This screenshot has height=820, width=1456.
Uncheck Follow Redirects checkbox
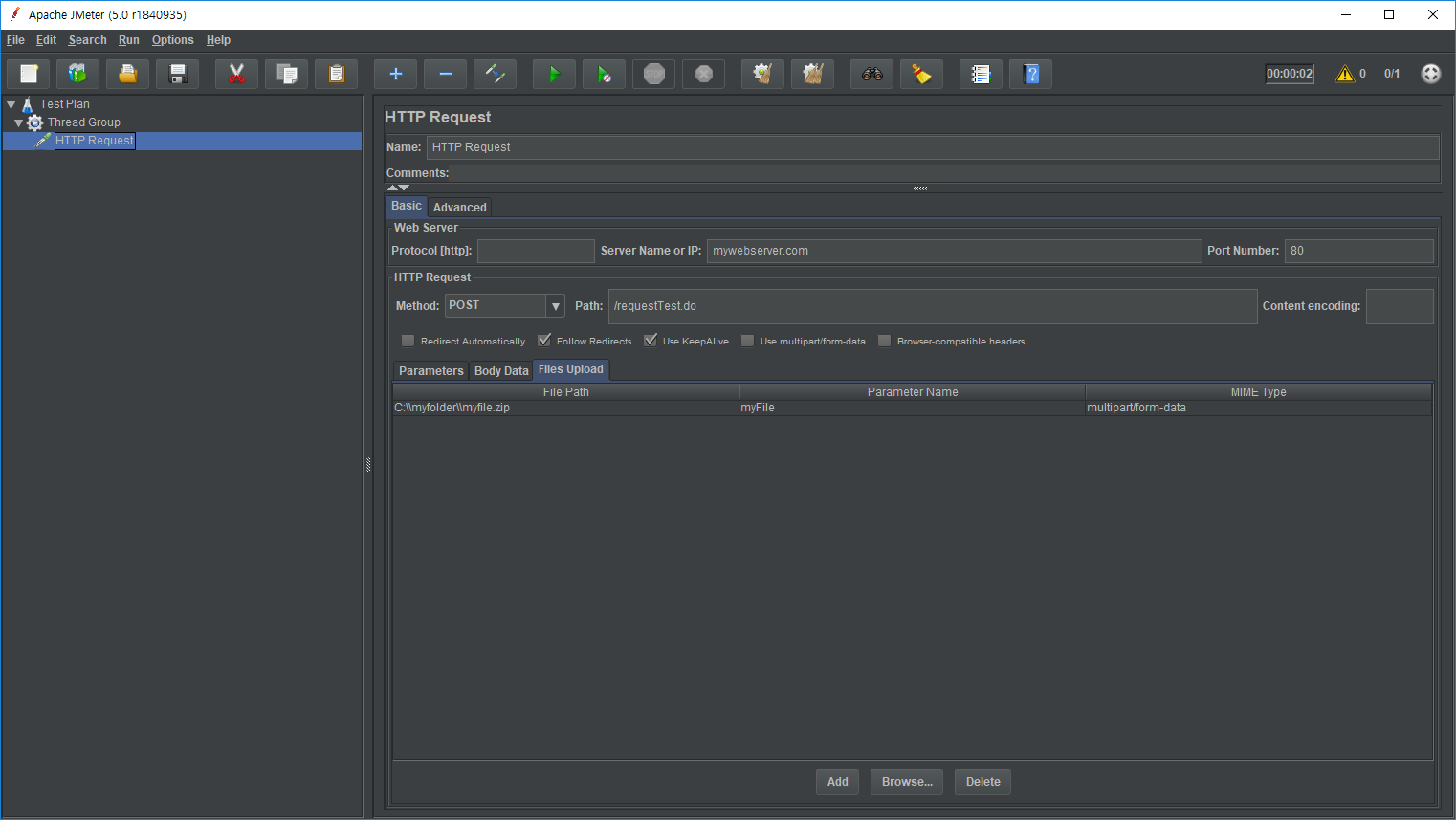click(543, 341)
